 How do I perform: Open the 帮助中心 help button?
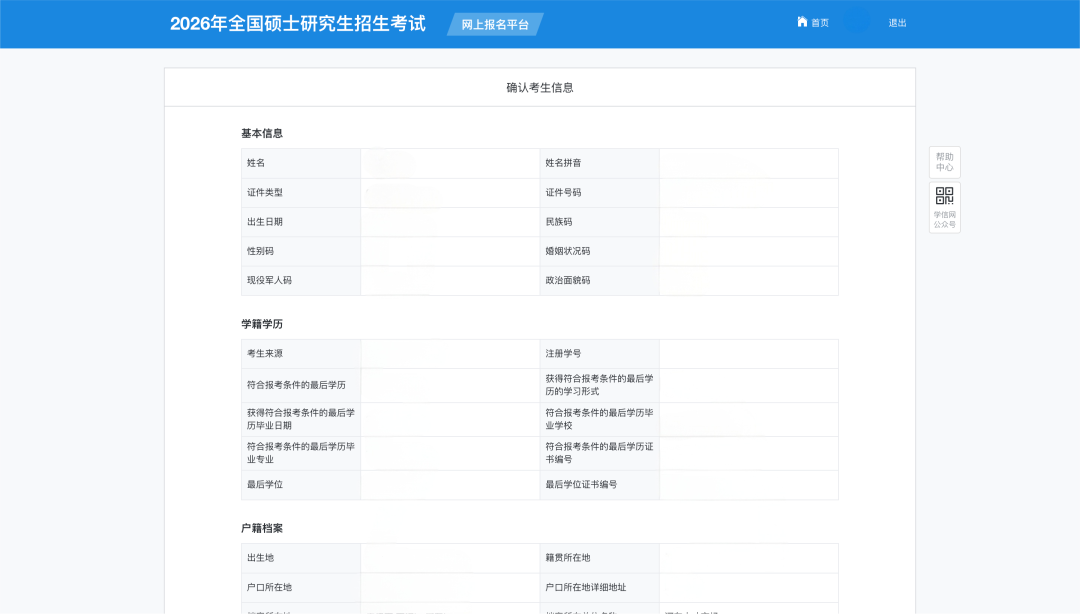coord(944,162)
